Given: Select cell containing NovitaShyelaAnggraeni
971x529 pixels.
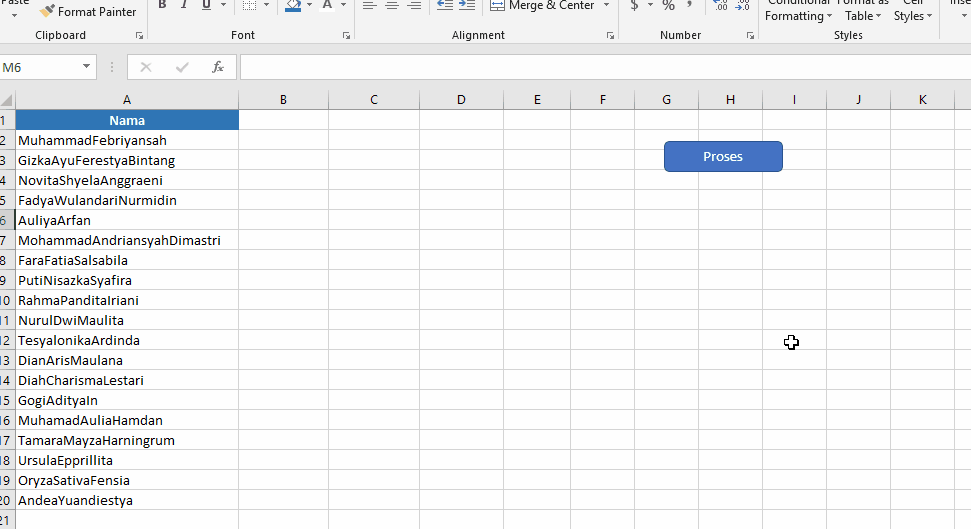Looking at the screenshot, I should point(127,180).
